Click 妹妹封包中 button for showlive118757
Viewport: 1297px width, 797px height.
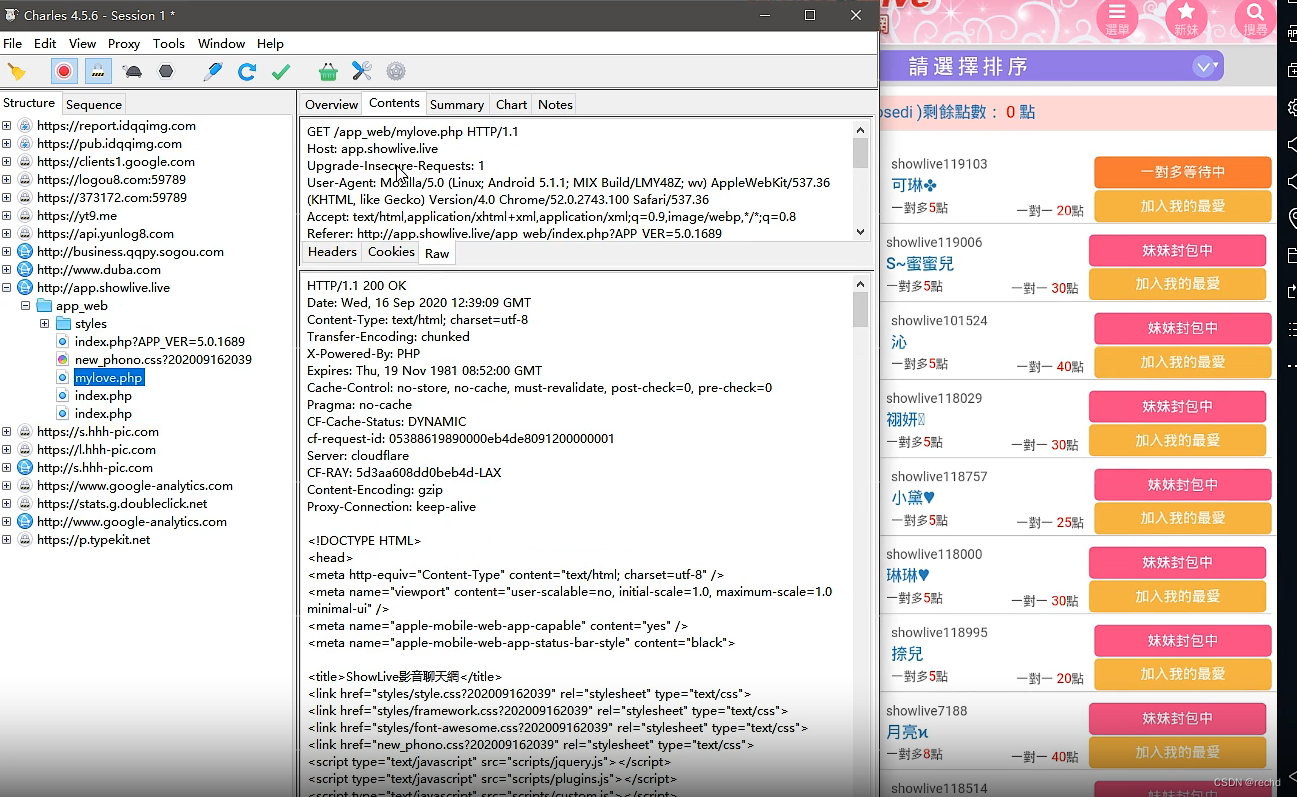[x=1183, y=484]
